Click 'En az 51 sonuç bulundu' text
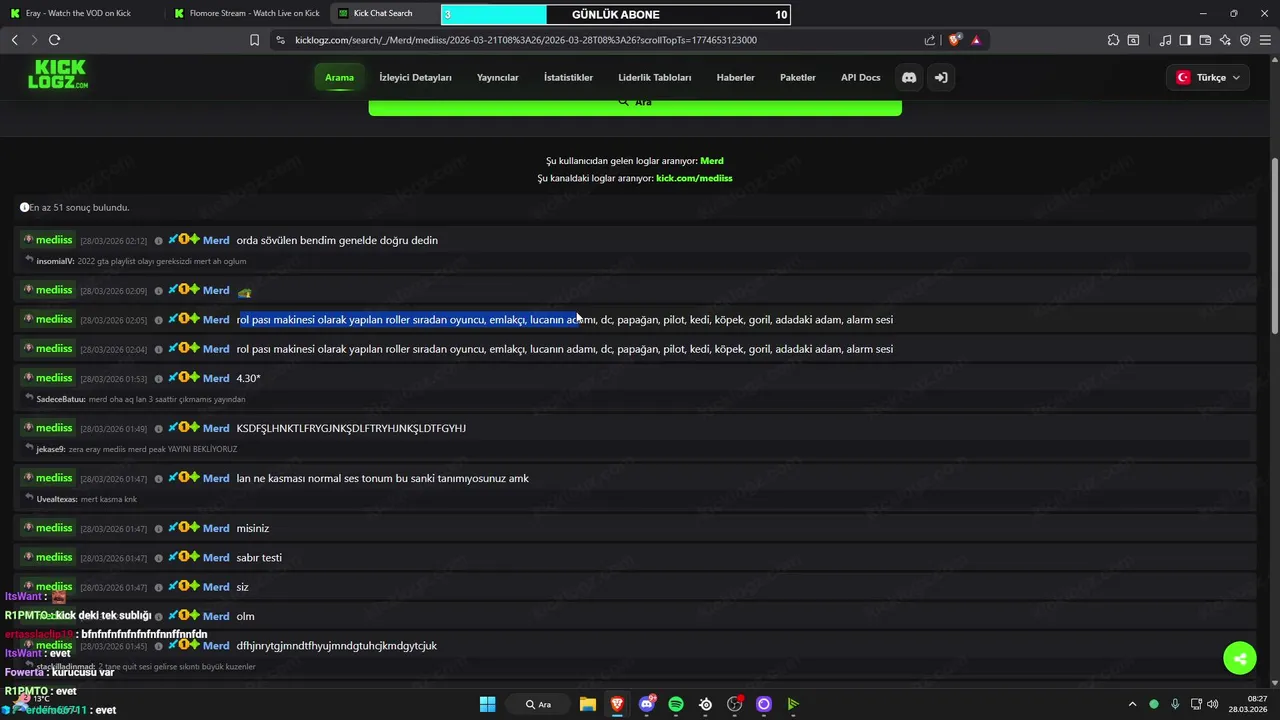Viewport: 1280px width, 720px height. pos(79,208)
